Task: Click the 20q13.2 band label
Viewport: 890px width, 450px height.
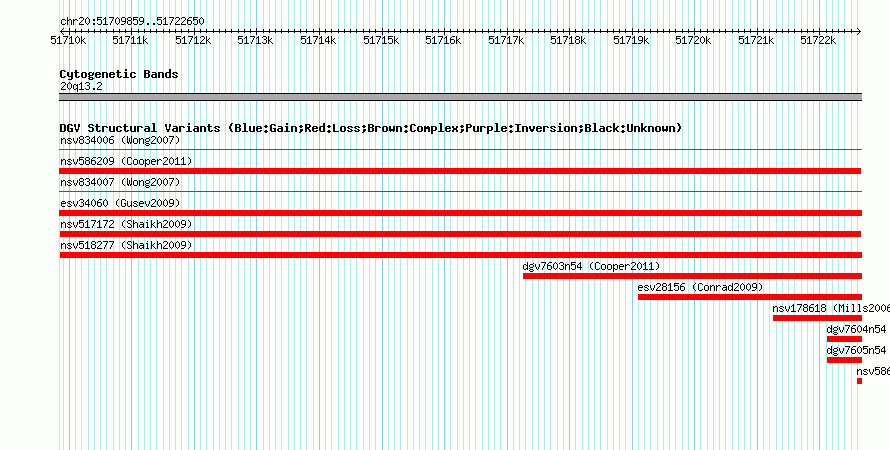Action: click(x=81, y=87)
